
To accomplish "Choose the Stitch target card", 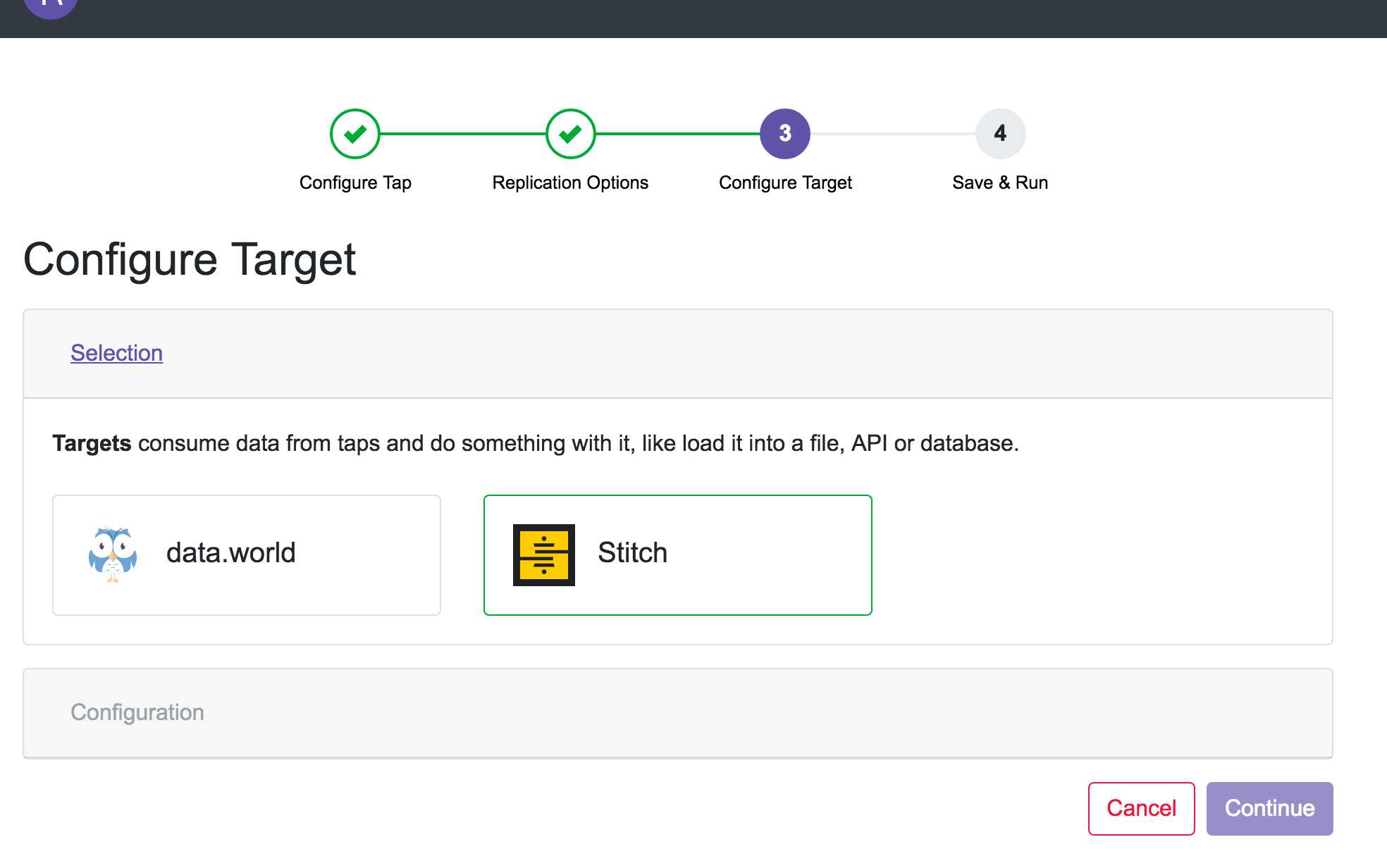I will coord(678,555).
